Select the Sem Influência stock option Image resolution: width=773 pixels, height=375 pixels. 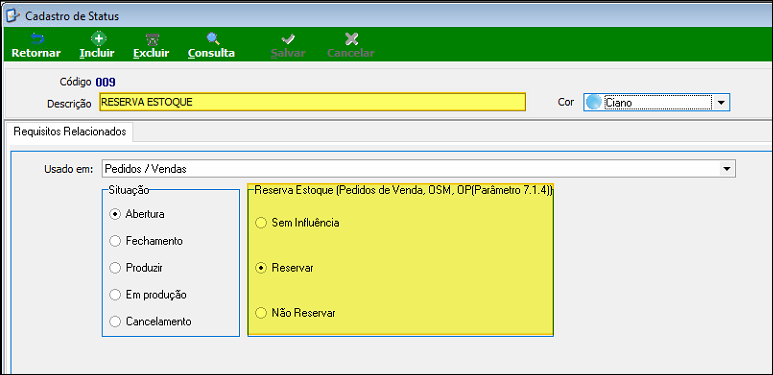coord(260,223)
